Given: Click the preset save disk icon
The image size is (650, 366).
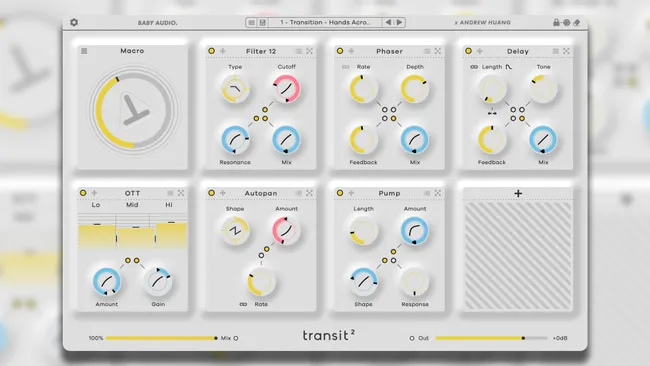Looking at the screenshot, I should [x=262, y=22].
